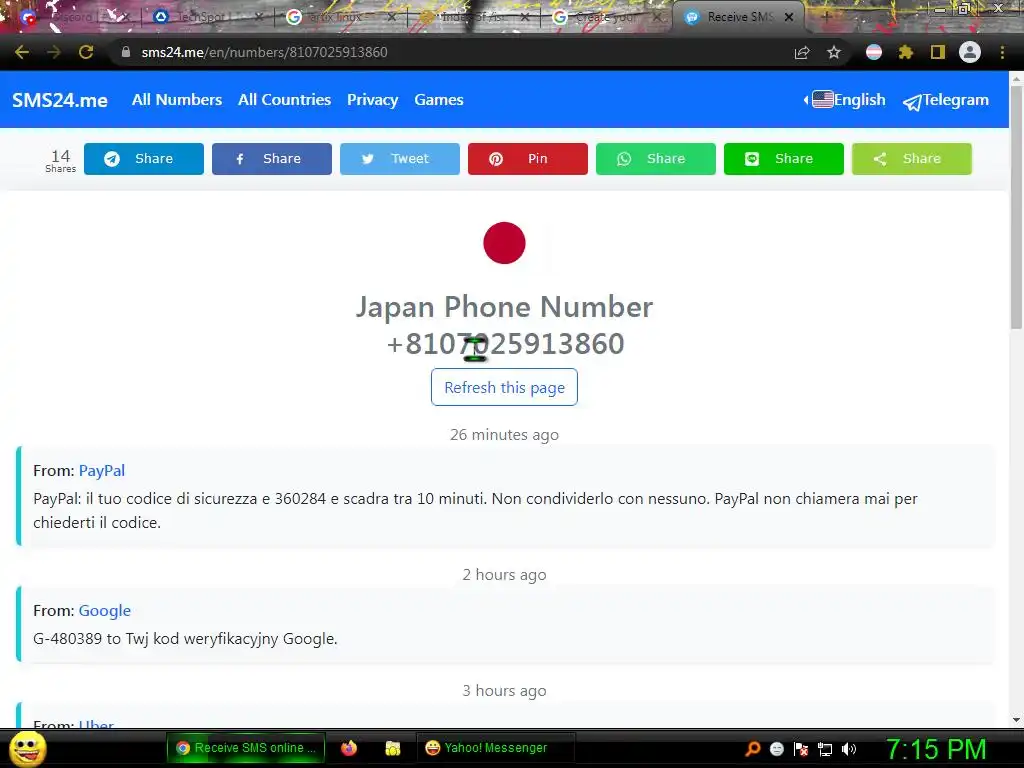
Task: Switch to the Discord tab
Action: 72,17
